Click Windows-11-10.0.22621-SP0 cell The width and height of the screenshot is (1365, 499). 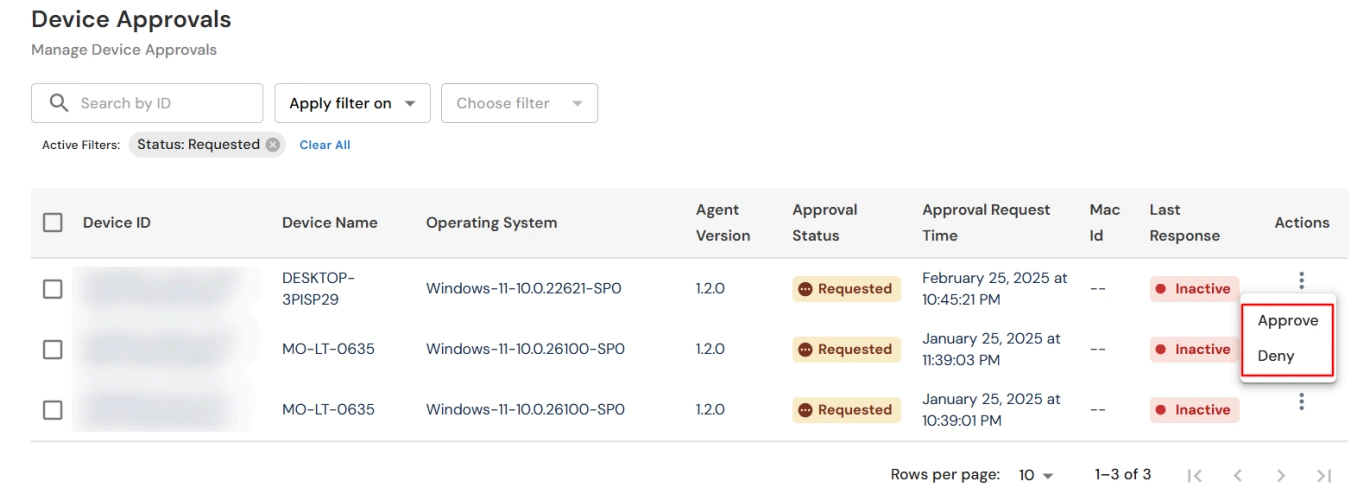524,289
